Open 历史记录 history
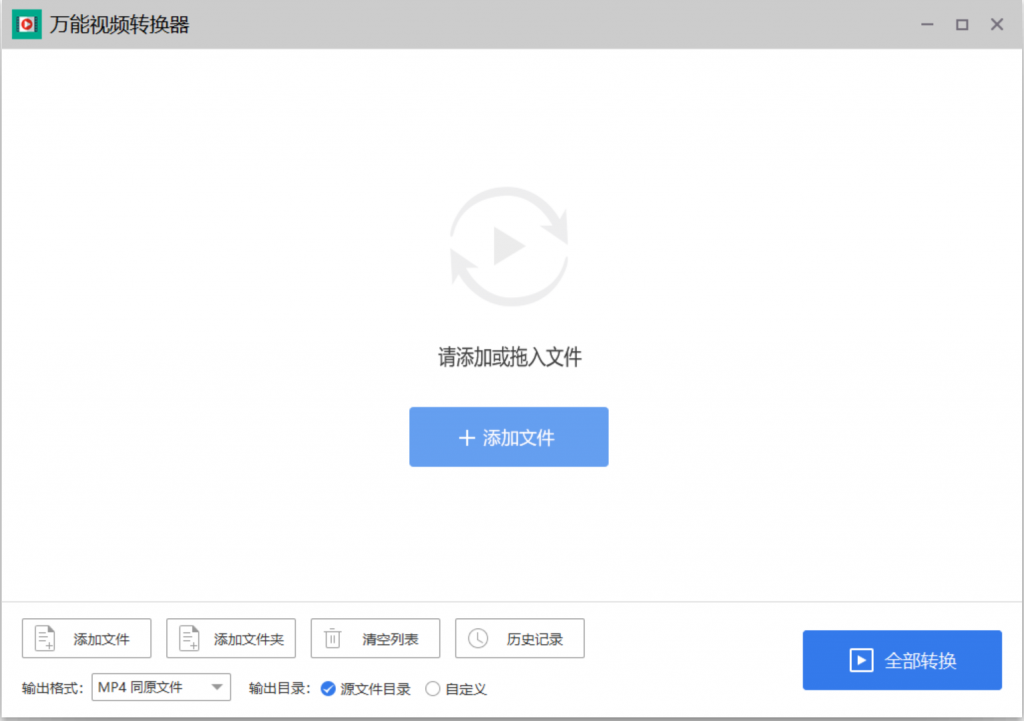The width and height of the screenshot is (1024, 721). tap(519, 638)
